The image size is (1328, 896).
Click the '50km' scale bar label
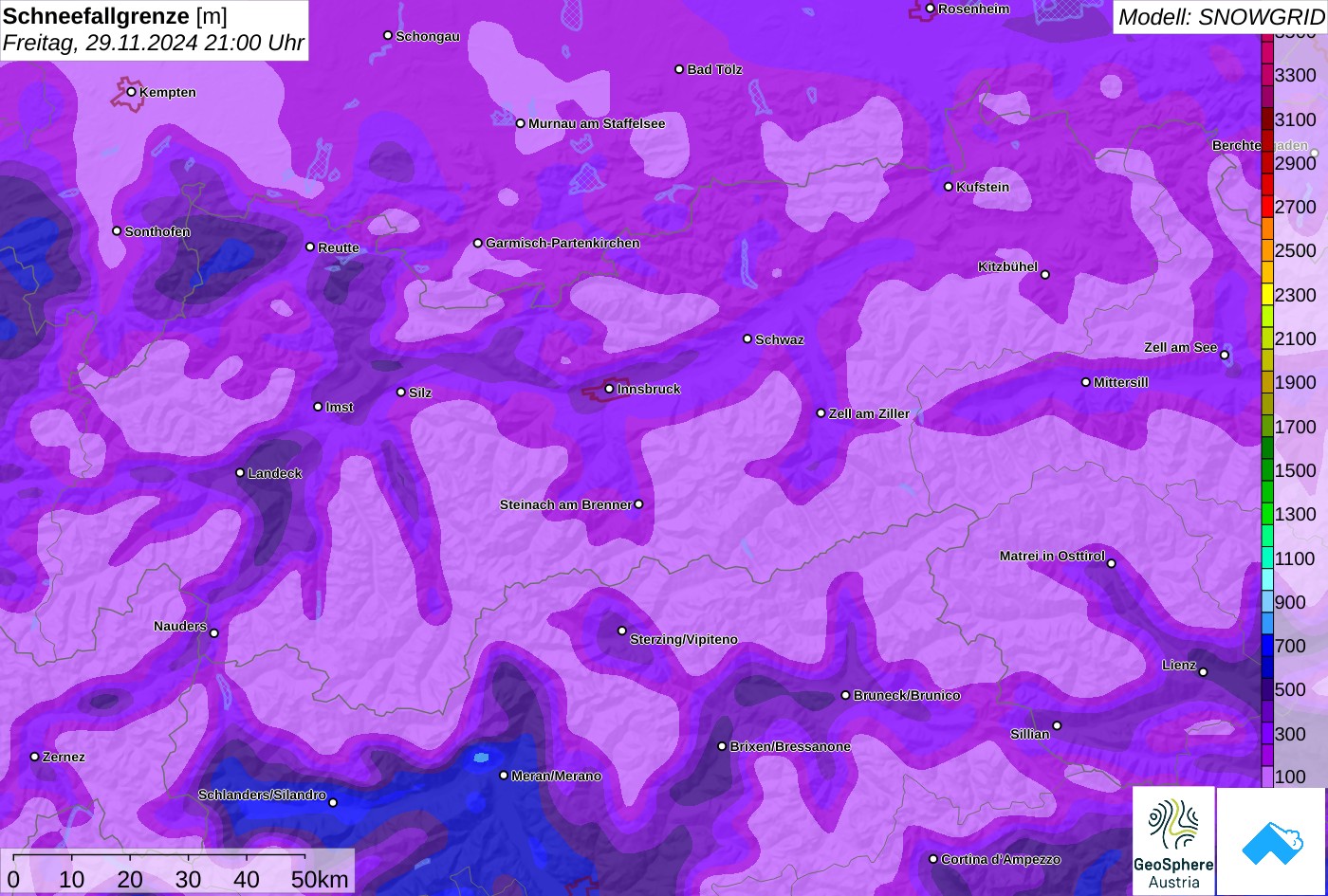[320, 879]
